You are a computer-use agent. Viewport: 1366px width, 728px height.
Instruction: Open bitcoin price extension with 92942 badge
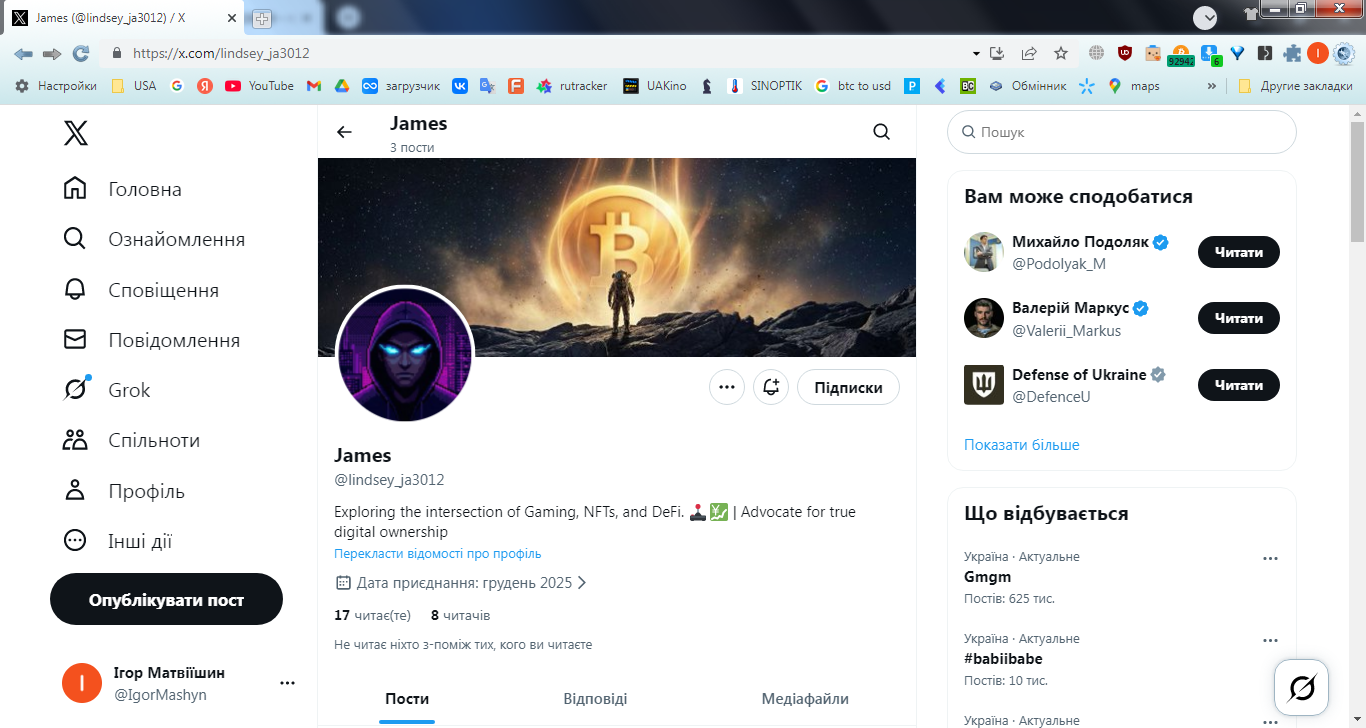pos(1181,54)
